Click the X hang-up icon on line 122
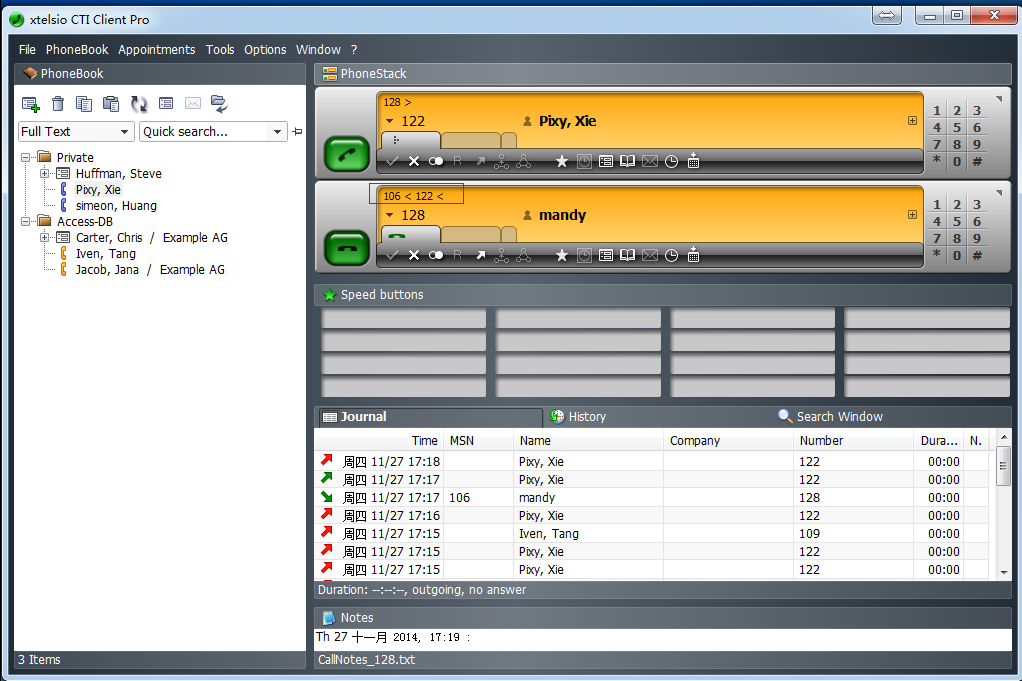1022x681 pixels. click(x=414, y=161)
